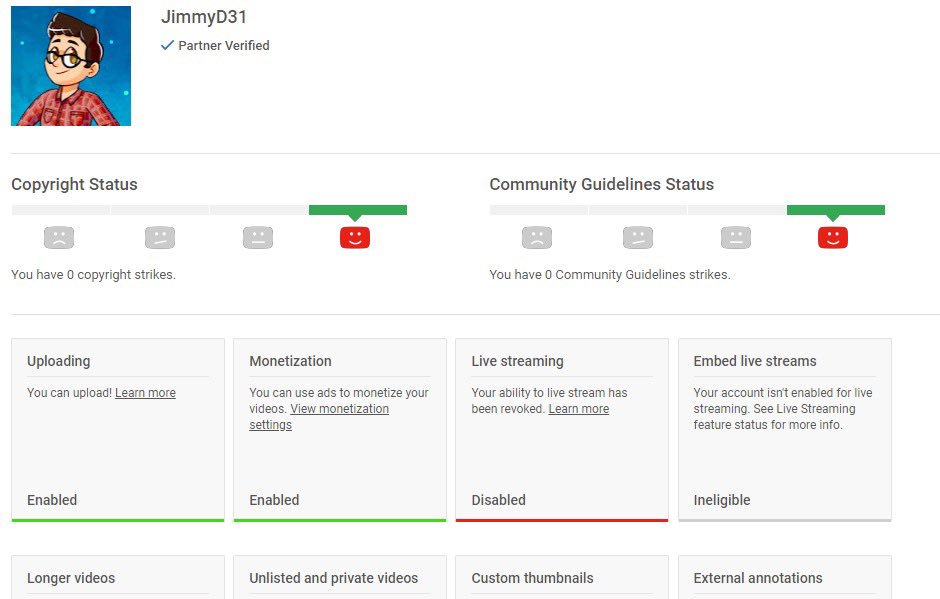Click the neutral grey face icon nearest the red face under Copyright Status
The width and height of the screenshot is (940, 599).
click(258, 237)
